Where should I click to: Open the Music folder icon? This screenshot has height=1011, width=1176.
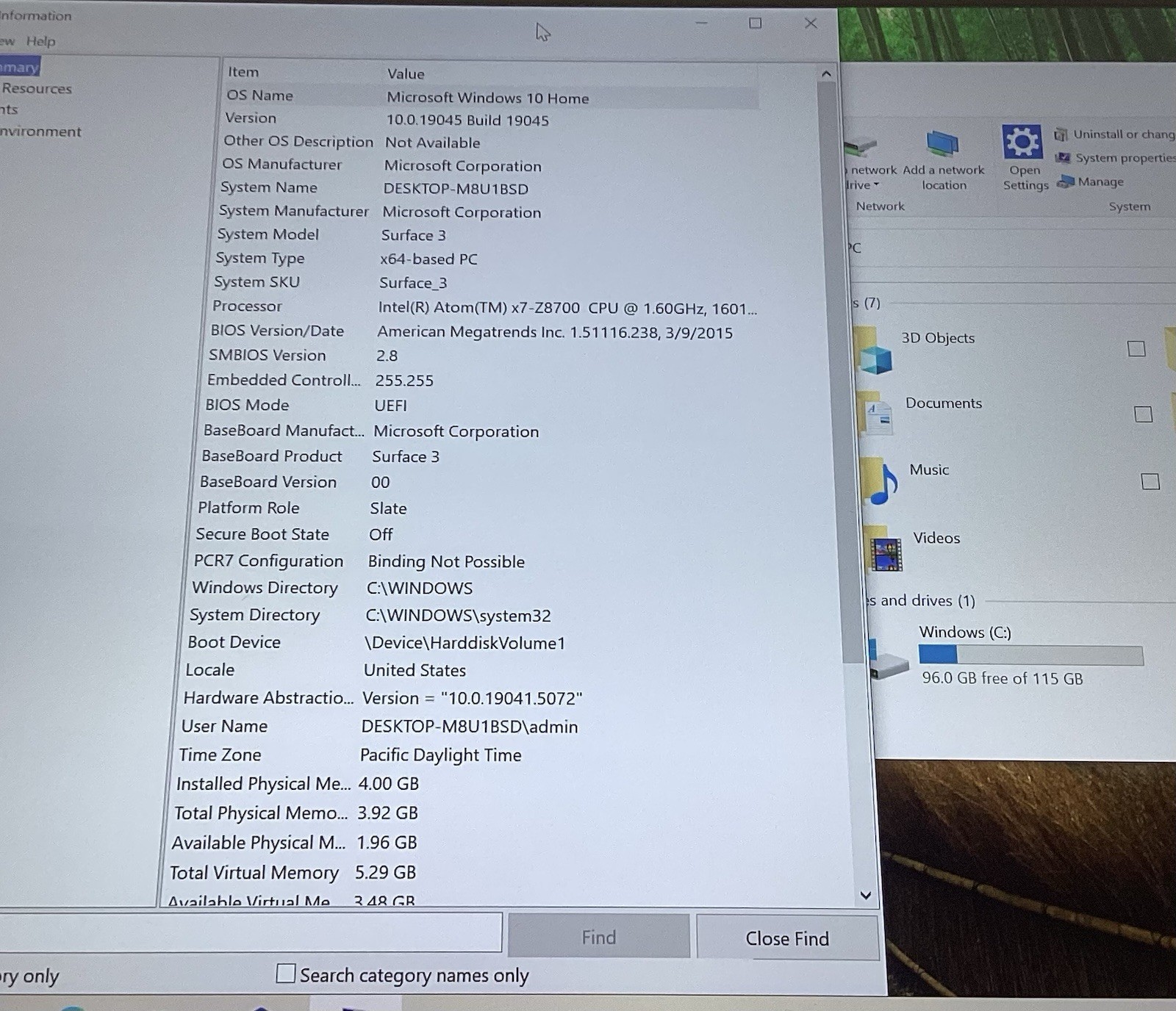(x=880, y=481)
